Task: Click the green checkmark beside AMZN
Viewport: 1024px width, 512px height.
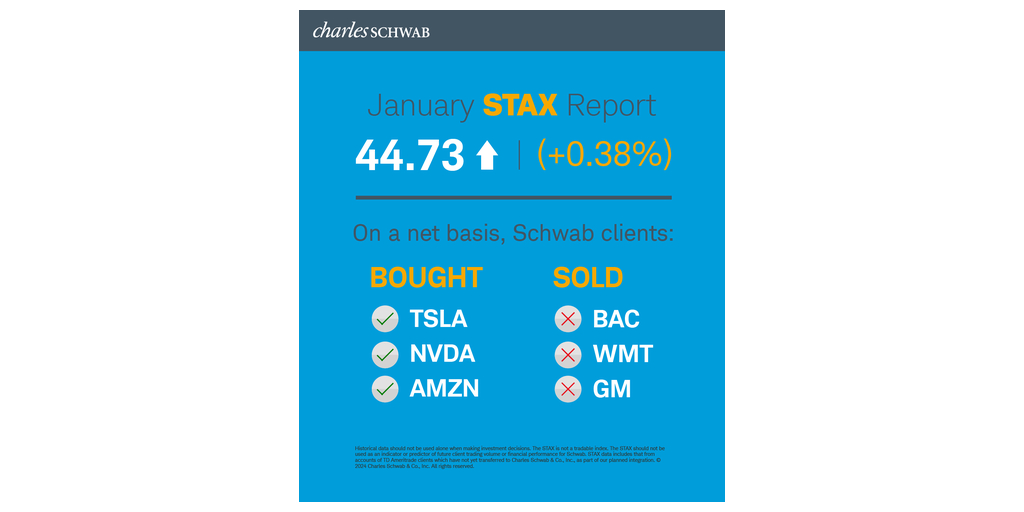Action: click(385, 389)
